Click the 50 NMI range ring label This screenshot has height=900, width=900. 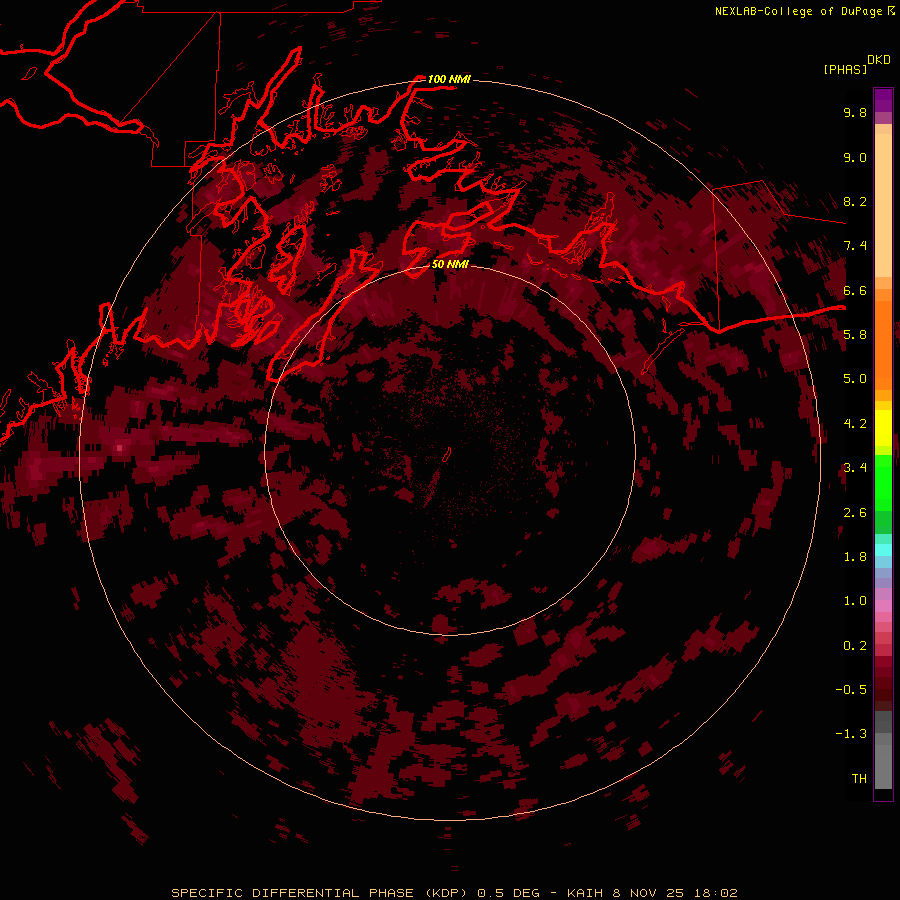click(450, 264)
